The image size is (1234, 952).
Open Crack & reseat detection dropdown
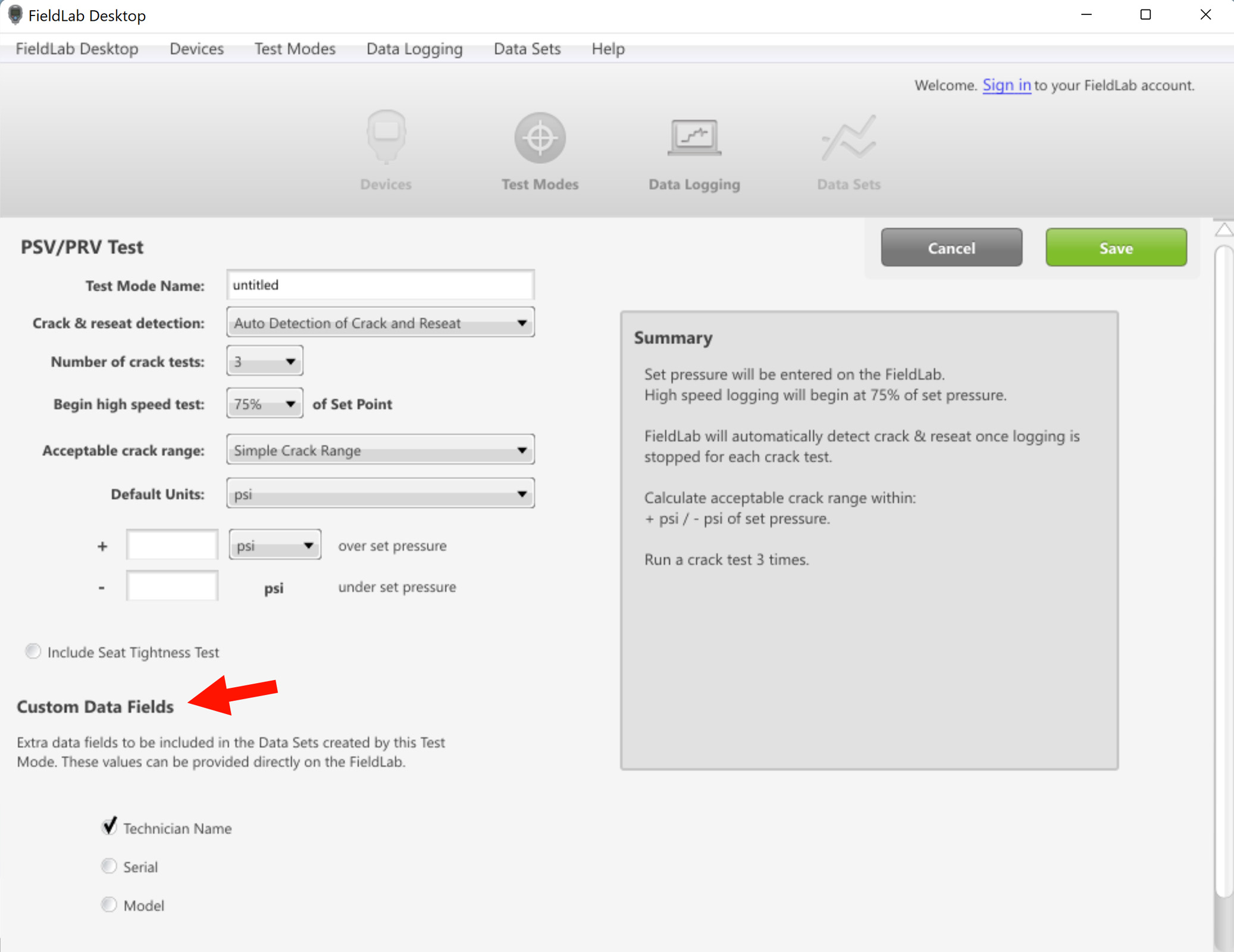[x=380, y=322]
